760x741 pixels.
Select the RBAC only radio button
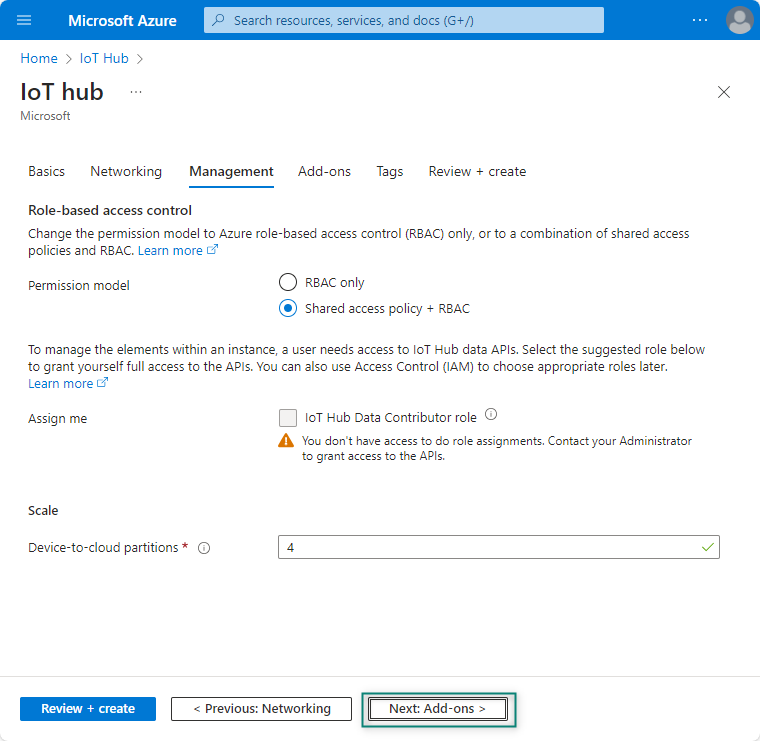coord(288,283)
